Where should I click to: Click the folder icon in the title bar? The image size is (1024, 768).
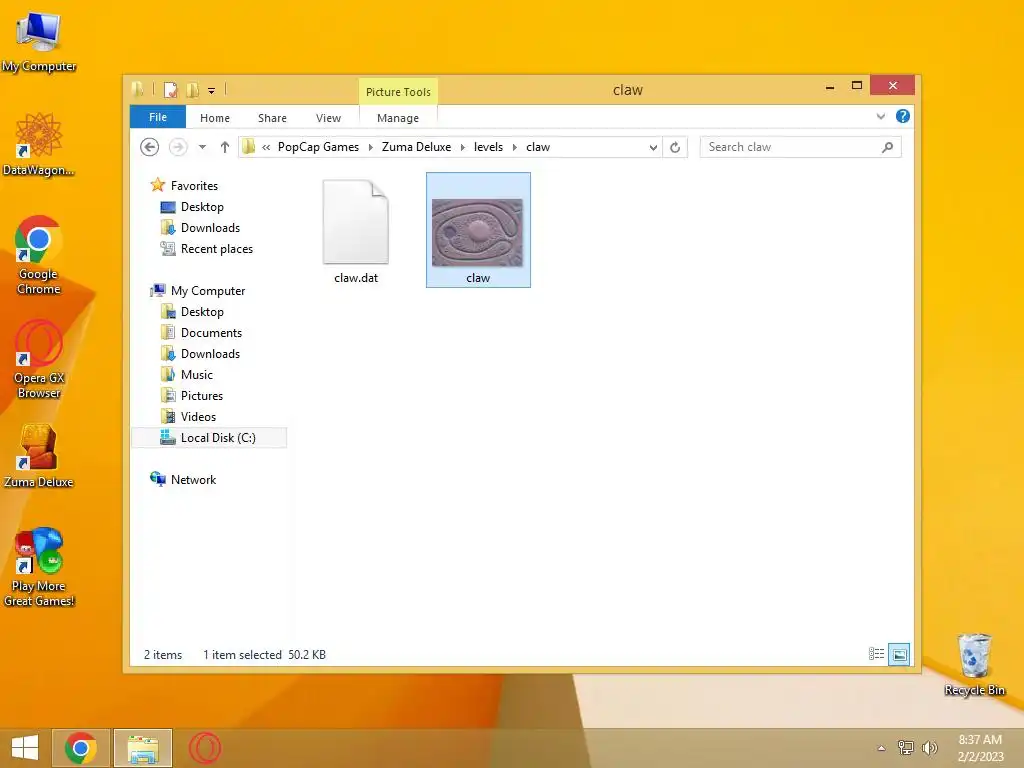tap(137, 89)
